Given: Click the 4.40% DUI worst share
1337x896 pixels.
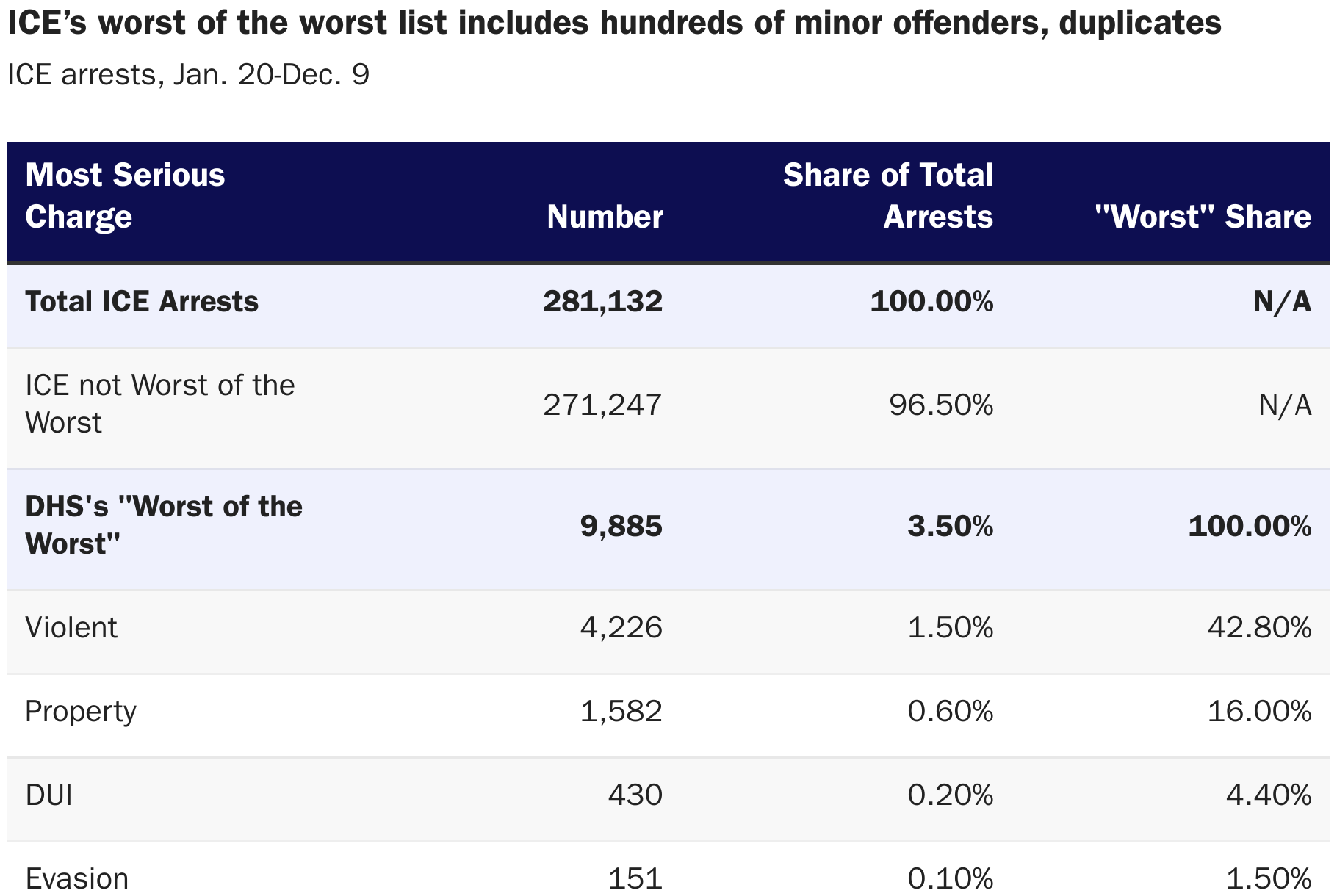Looking at the screenshot, I should [x=1269, y=795].
